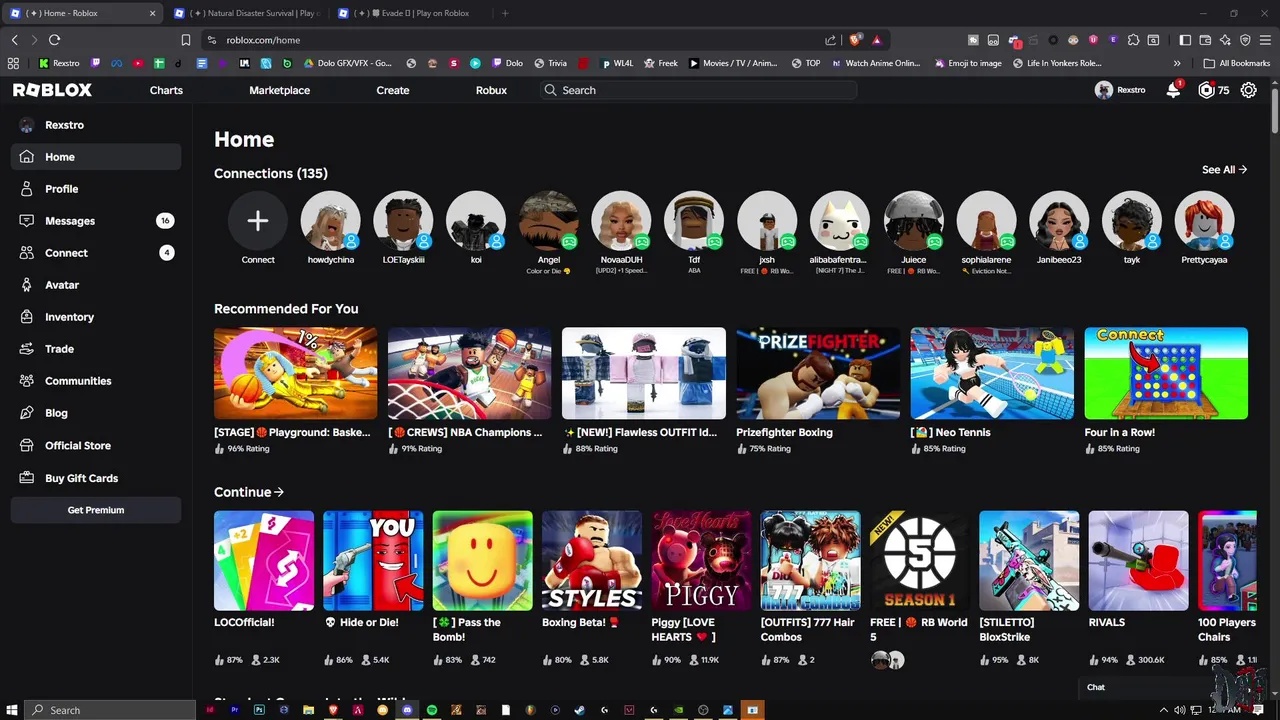This screenshot has height=720, width=1280.
Task: Open the Pass the Bomb thumbnail
Action: (483, 561)
